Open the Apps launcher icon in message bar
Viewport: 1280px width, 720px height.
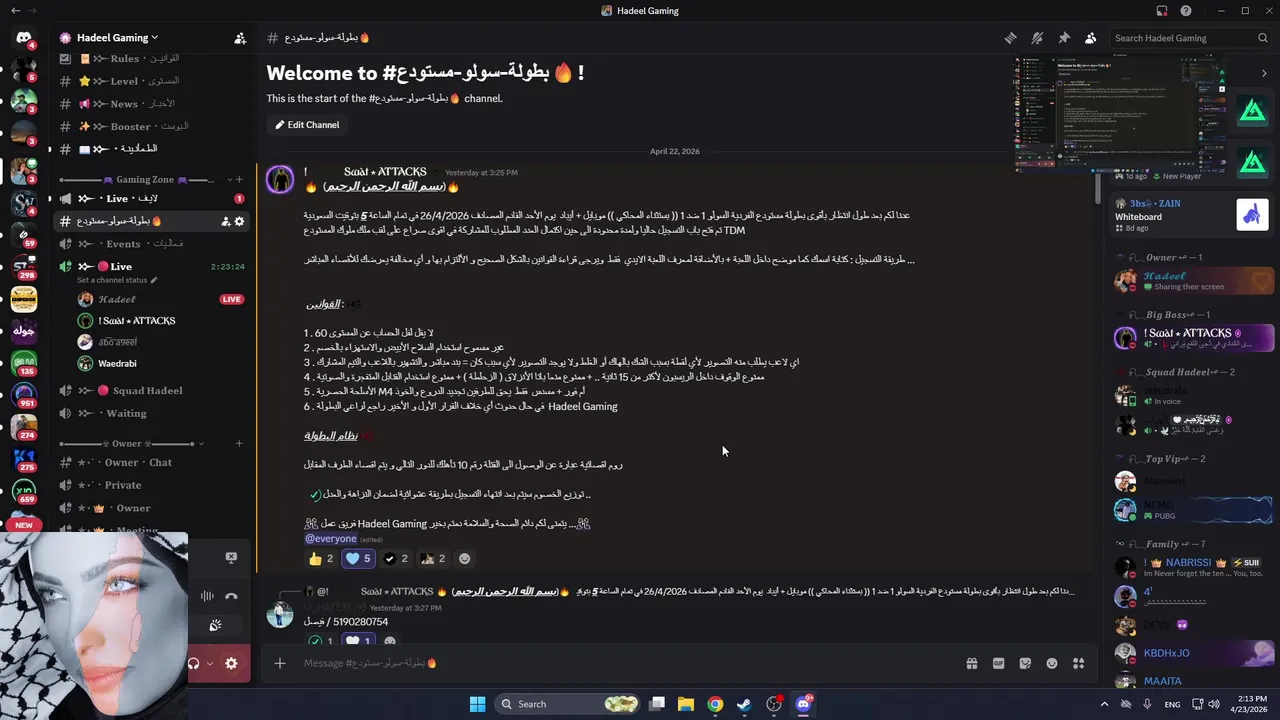1078,663
